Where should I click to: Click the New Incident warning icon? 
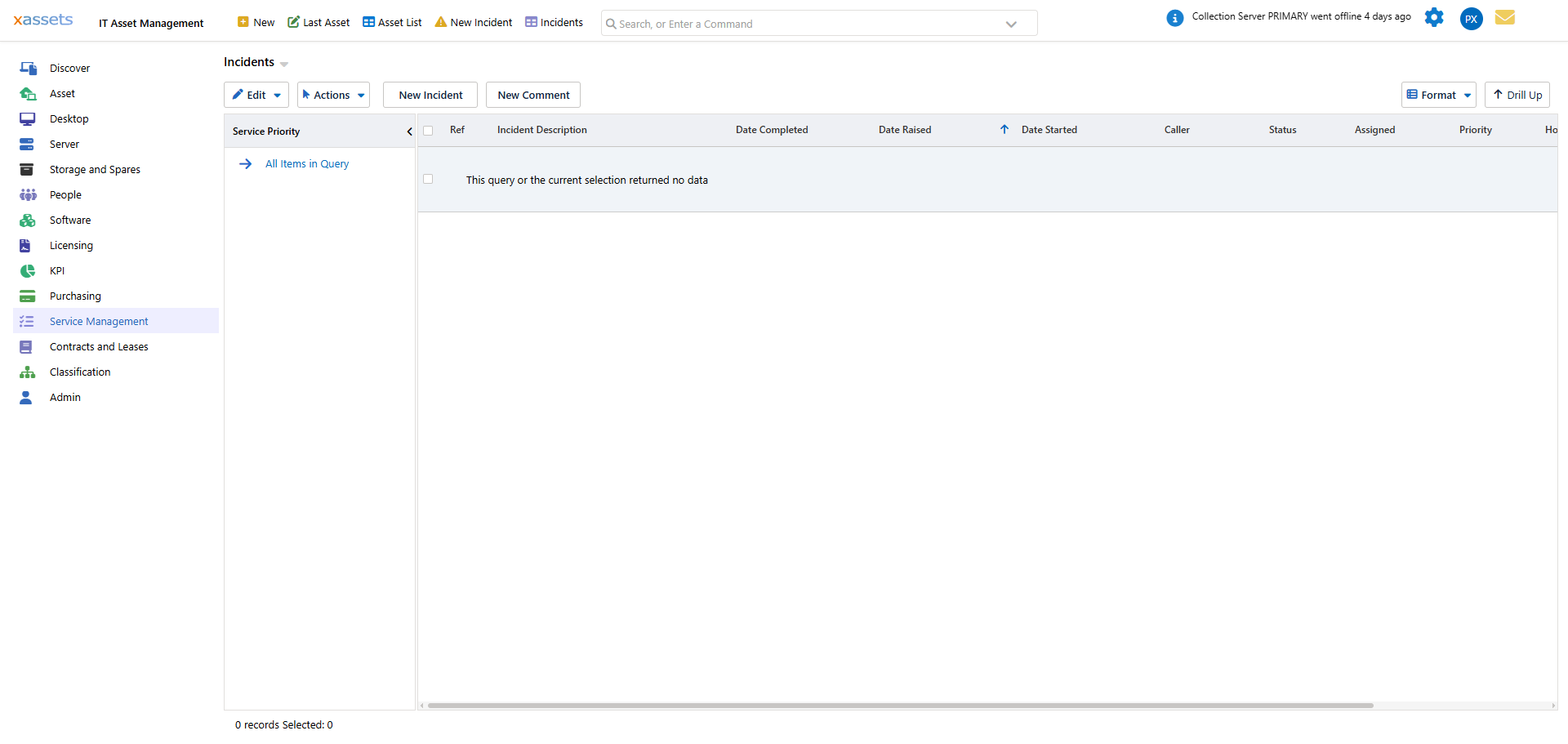coord(442,22)
